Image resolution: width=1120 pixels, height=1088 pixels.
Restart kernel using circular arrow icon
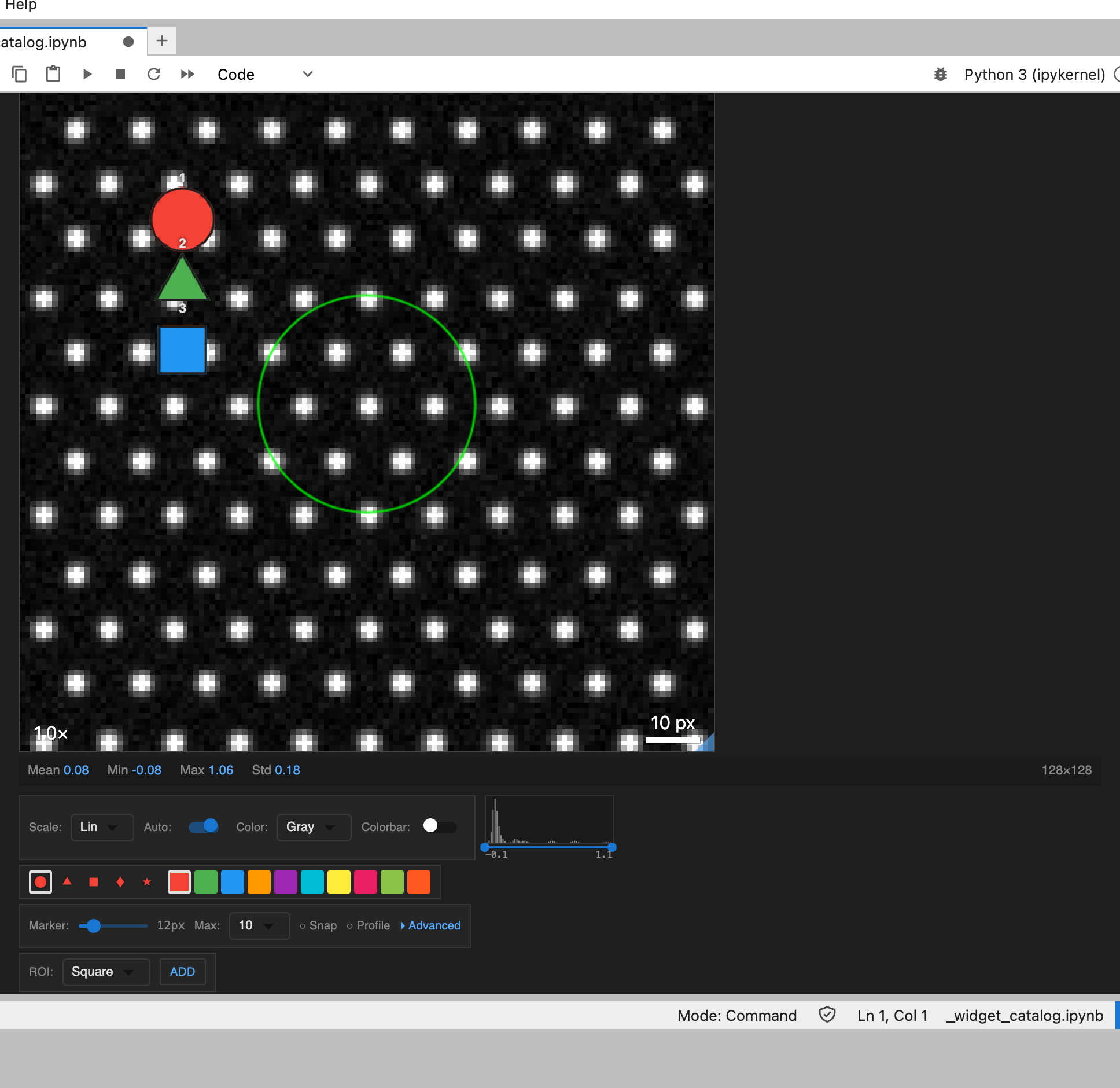[154, 74]
